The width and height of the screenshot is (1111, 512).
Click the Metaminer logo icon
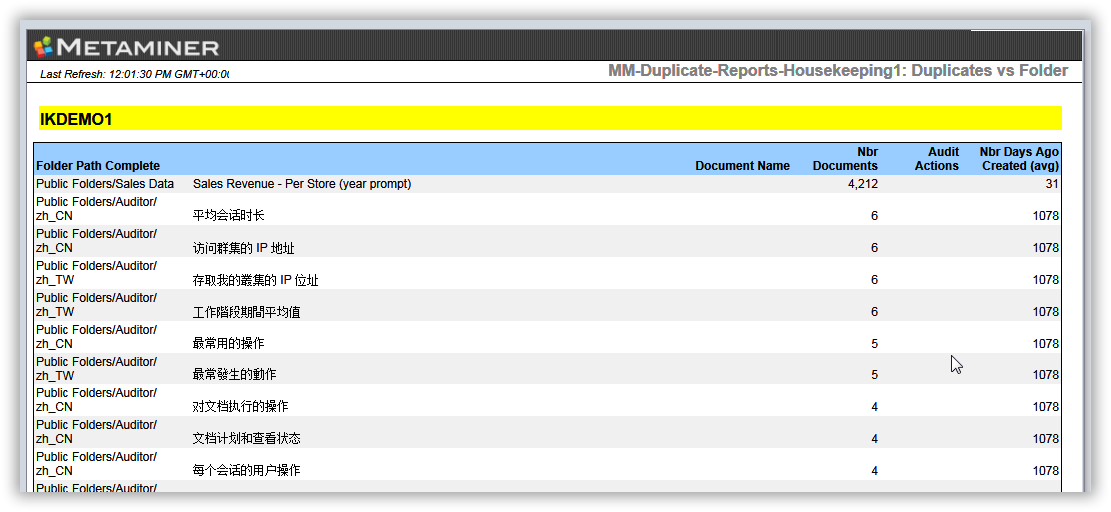43,47
